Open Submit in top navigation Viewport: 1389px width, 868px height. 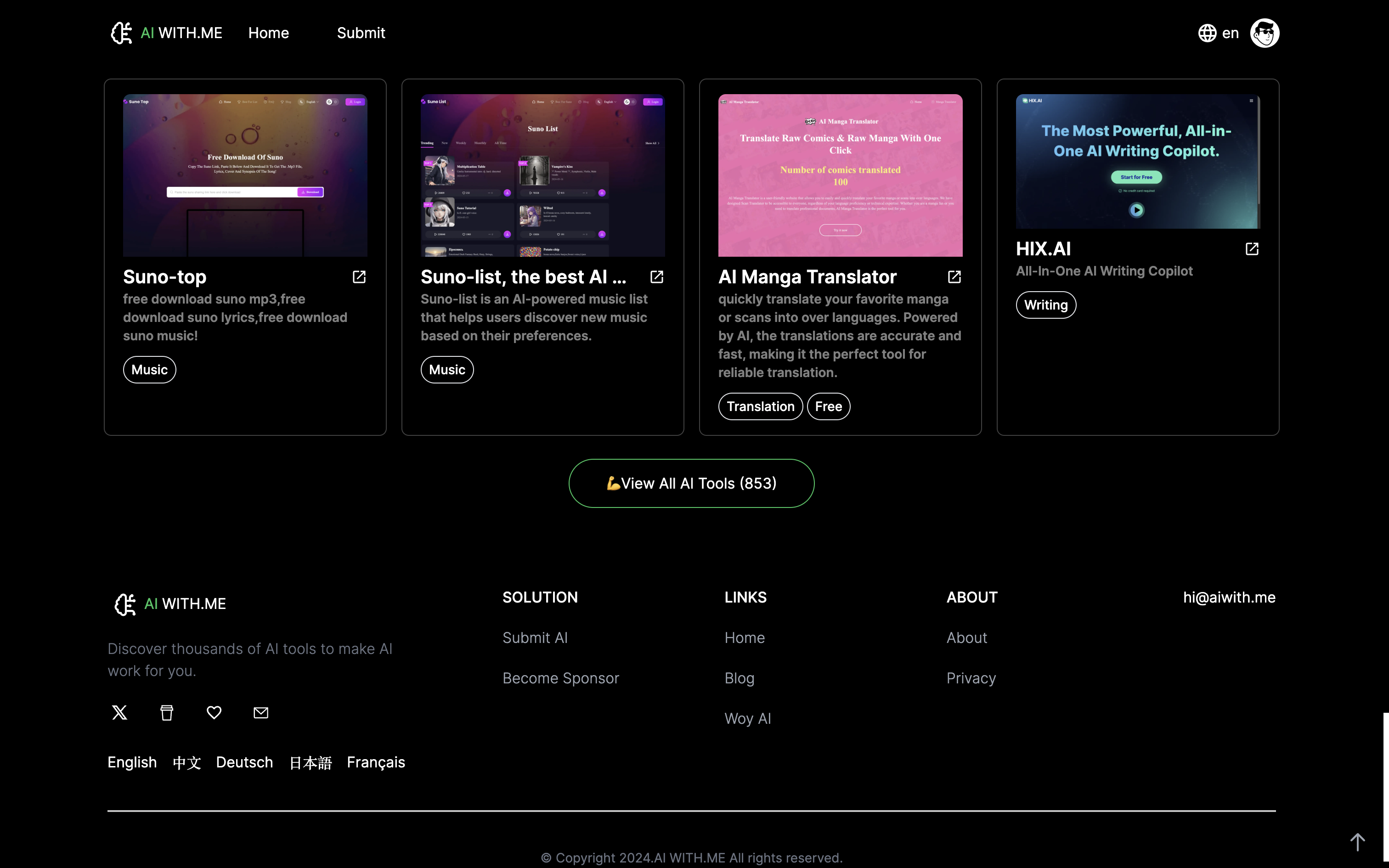(361, 33)
